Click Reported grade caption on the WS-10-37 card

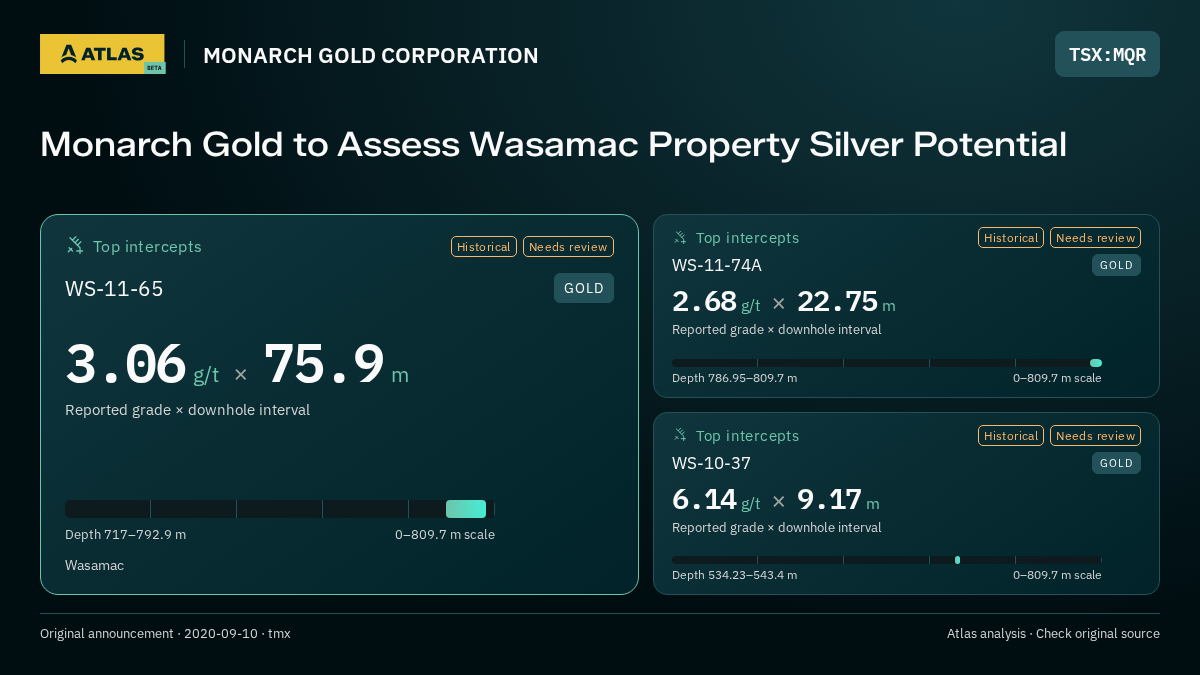click(776, 528)
